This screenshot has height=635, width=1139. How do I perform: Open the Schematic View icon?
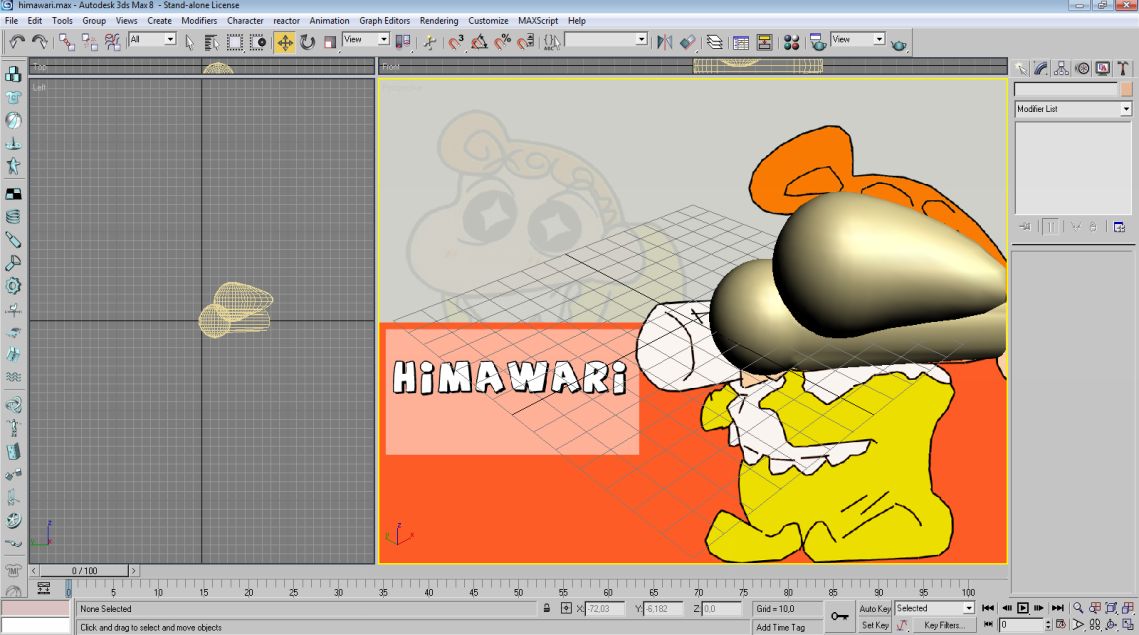764,42
